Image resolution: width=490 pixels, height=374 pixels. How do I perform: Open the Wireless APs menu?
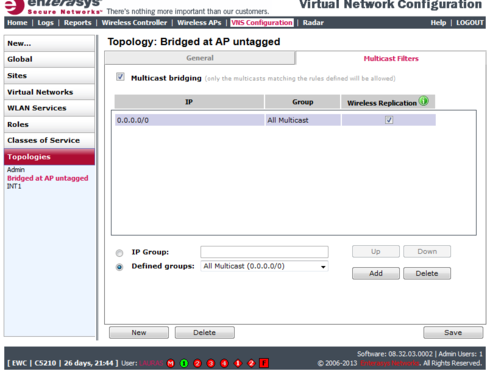(199, 23)
